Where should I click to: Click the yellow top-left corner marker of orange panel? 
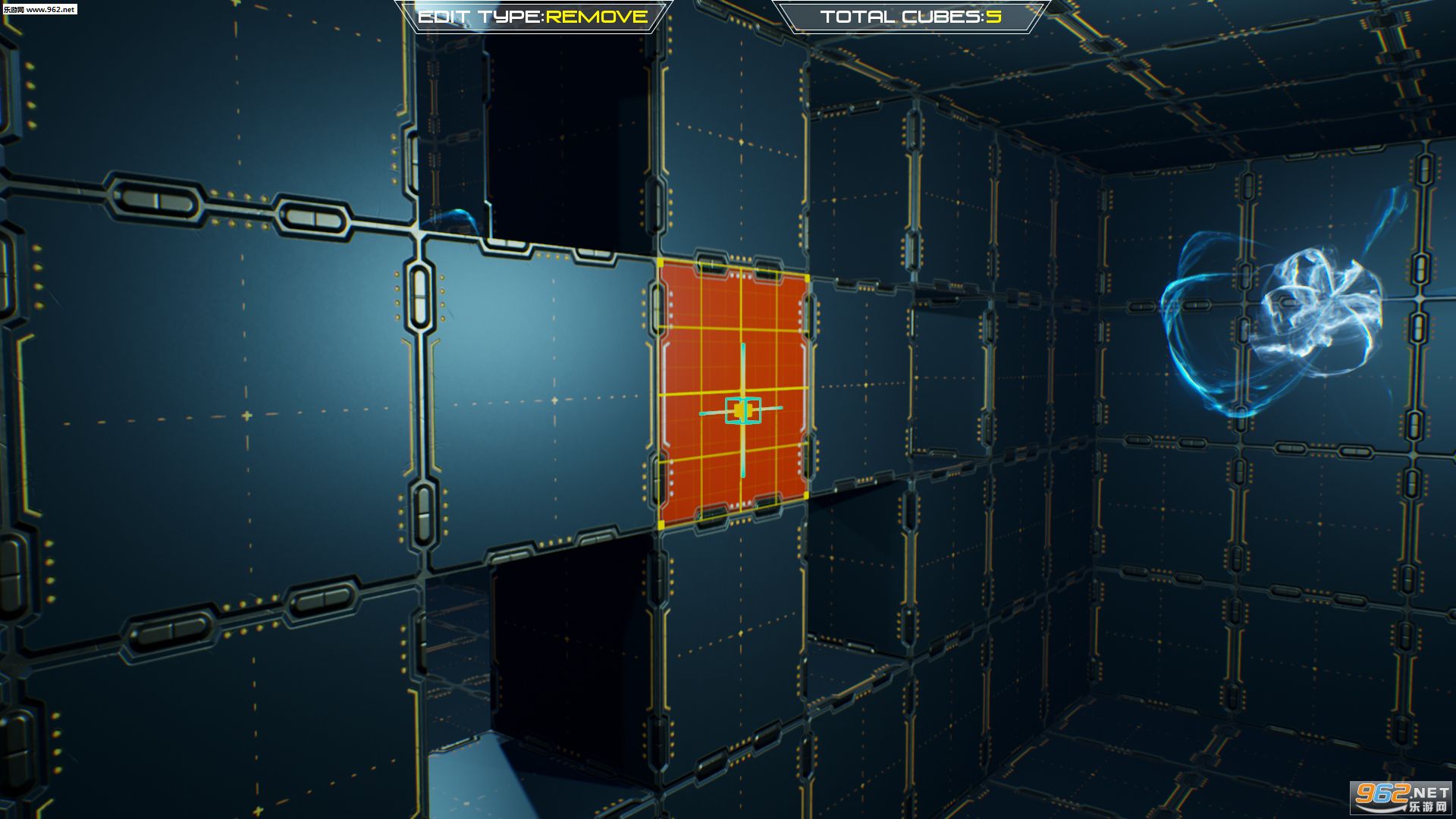coord(660,264)
